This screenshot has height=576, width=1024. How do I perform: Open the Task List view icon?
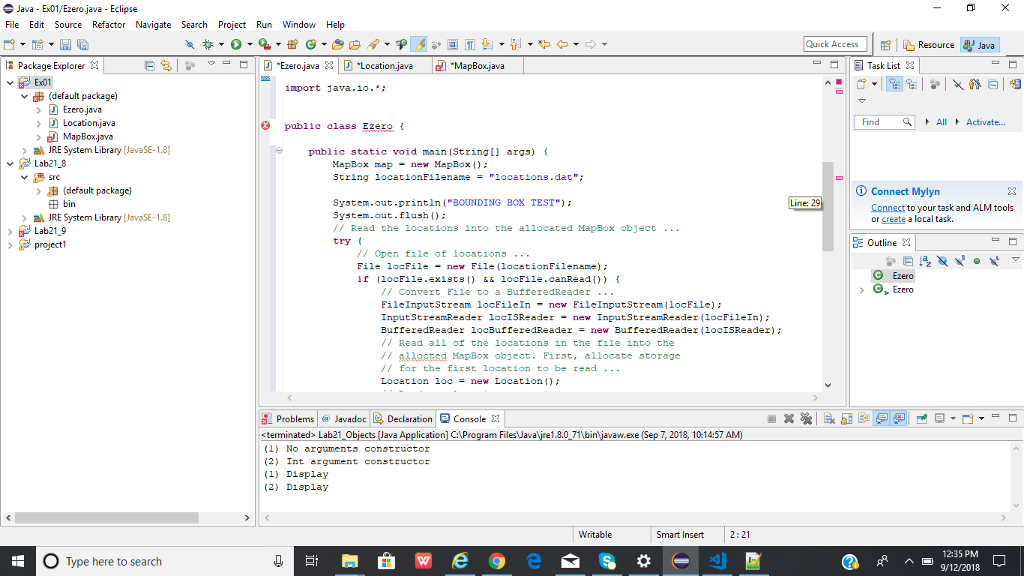[858, 65]
